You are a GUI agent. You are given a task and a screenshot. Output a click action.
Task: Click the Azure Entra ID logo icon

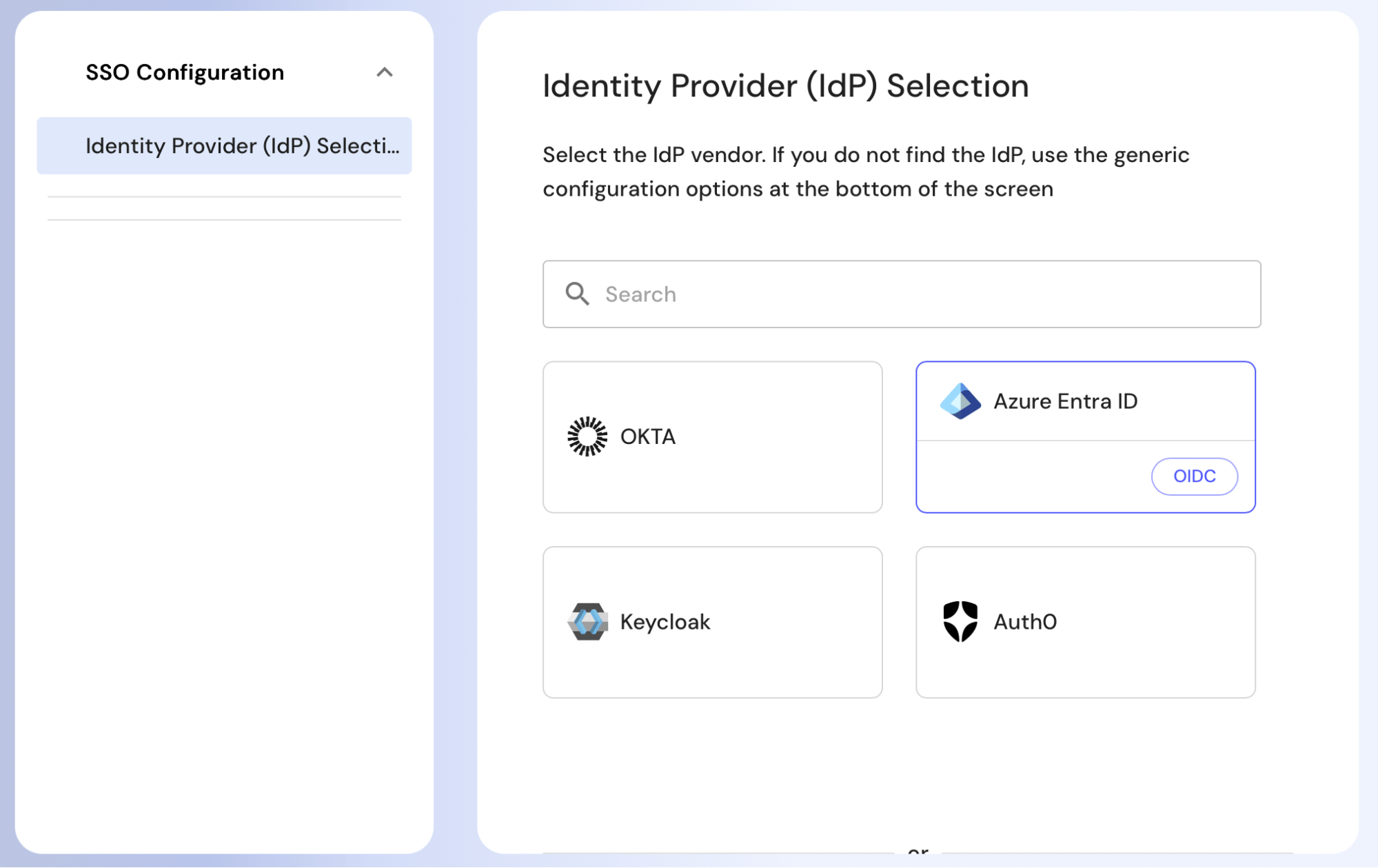click(960, 401)
